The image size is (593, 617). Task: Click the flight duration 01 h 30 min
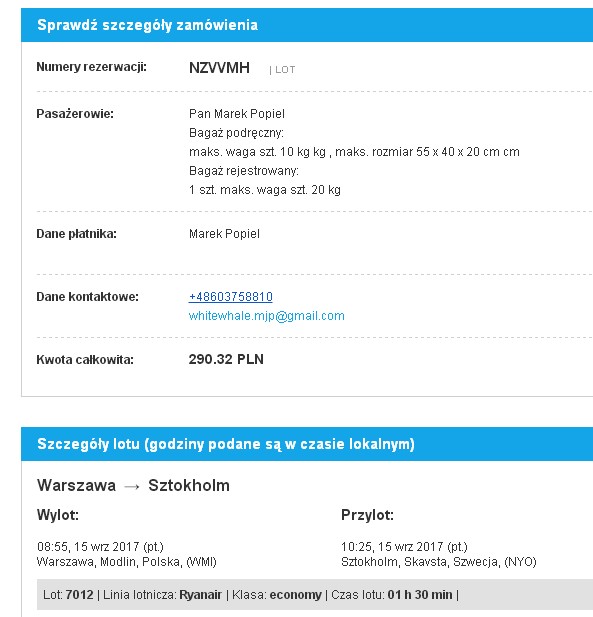click(420, 594)
